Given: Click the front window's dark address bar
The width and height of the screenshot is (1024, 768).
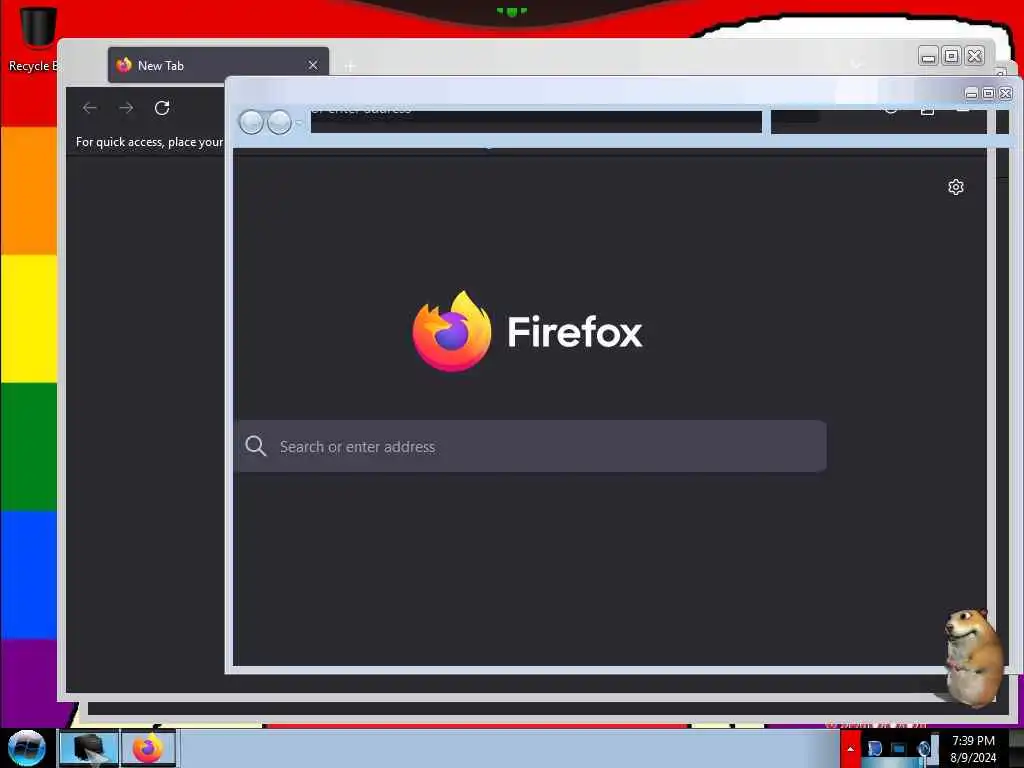Looking at the screenshot, I should (536, 121).
